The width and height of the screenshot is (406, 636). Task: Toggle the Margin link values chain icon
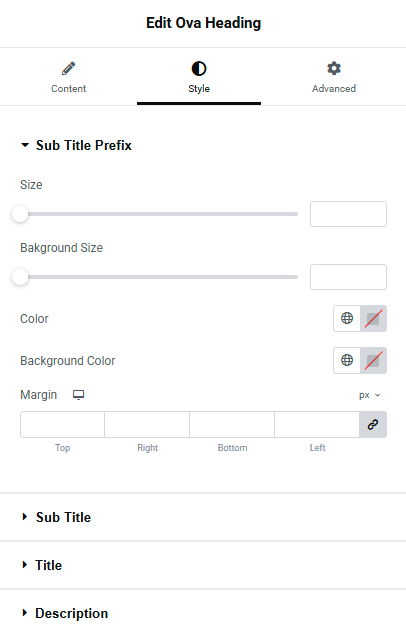click(x=373, y=424)
